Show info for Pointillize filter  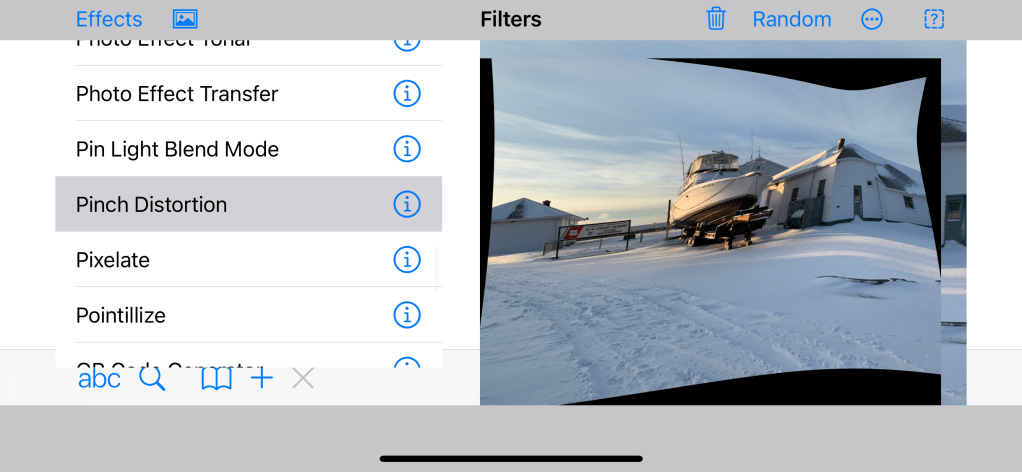click(x=406, y=315)
